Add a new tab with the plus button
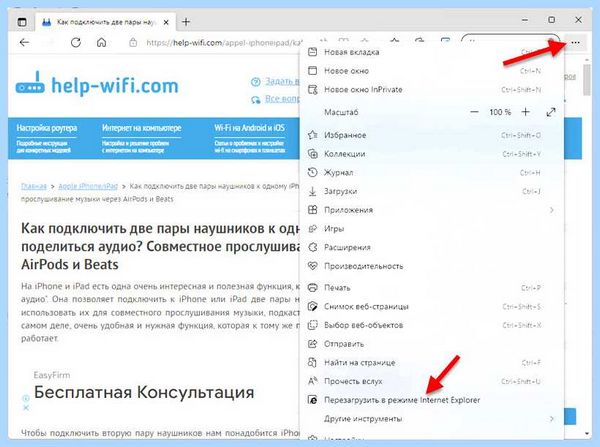Screen dimensions: 600x447 pyautogui.click(x=186, y=22)
